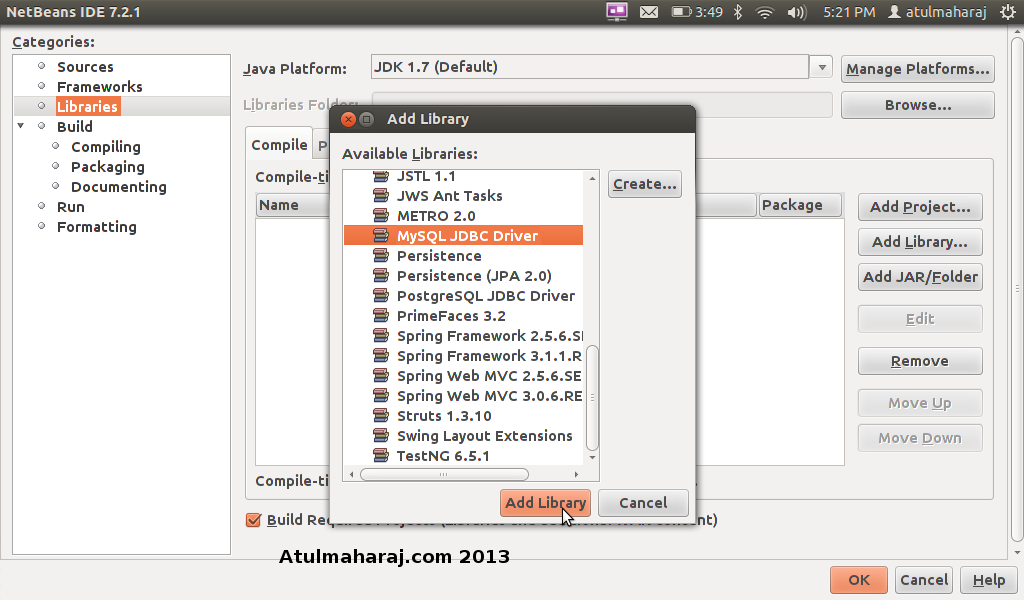Click the icon next to Spring Web MVC 3.0.6
Screen dimensions: 1024x600
click(x=381, y=396)
